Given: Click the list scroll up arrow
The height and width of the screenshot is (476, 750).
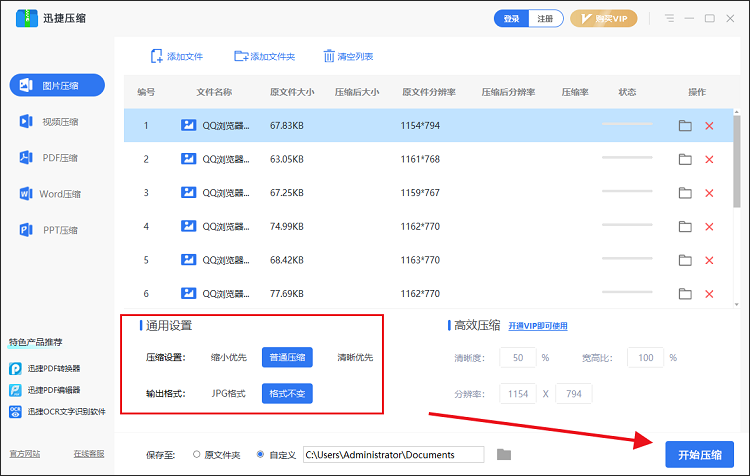Looking at the screenshot, I should 737,112.
